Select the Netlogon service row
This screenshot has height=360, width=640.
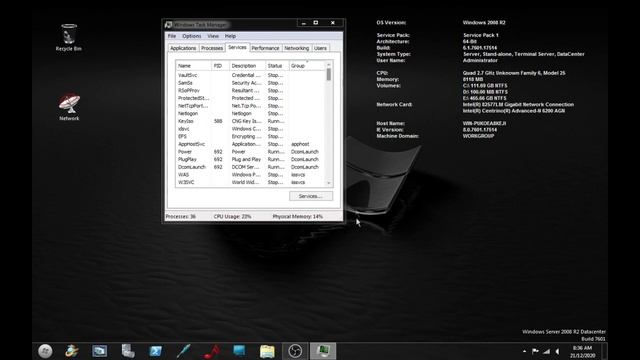(251, 113)
